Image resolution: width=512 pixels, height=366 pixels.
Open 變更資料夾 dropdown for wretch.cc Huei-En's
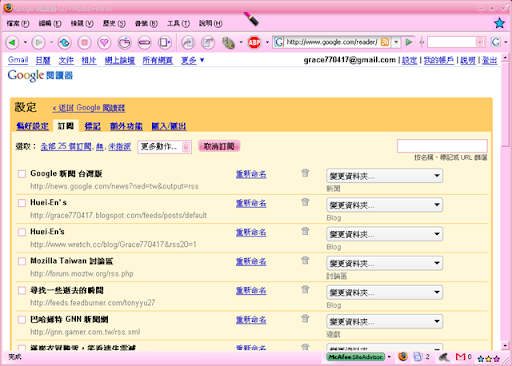click(385, 234)
